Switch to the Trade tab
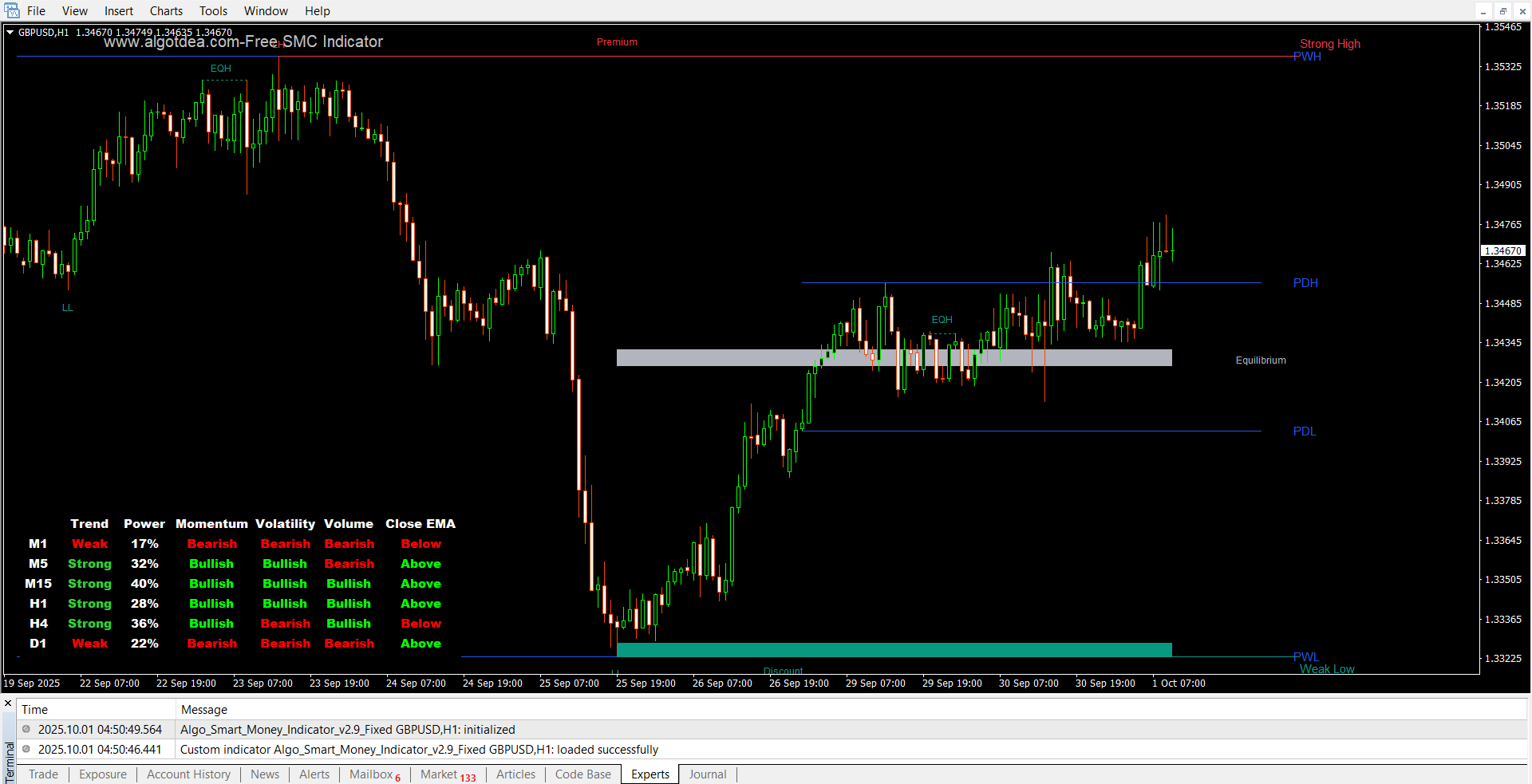Screen dimensions: 1532x784 (x=43, y=774)
